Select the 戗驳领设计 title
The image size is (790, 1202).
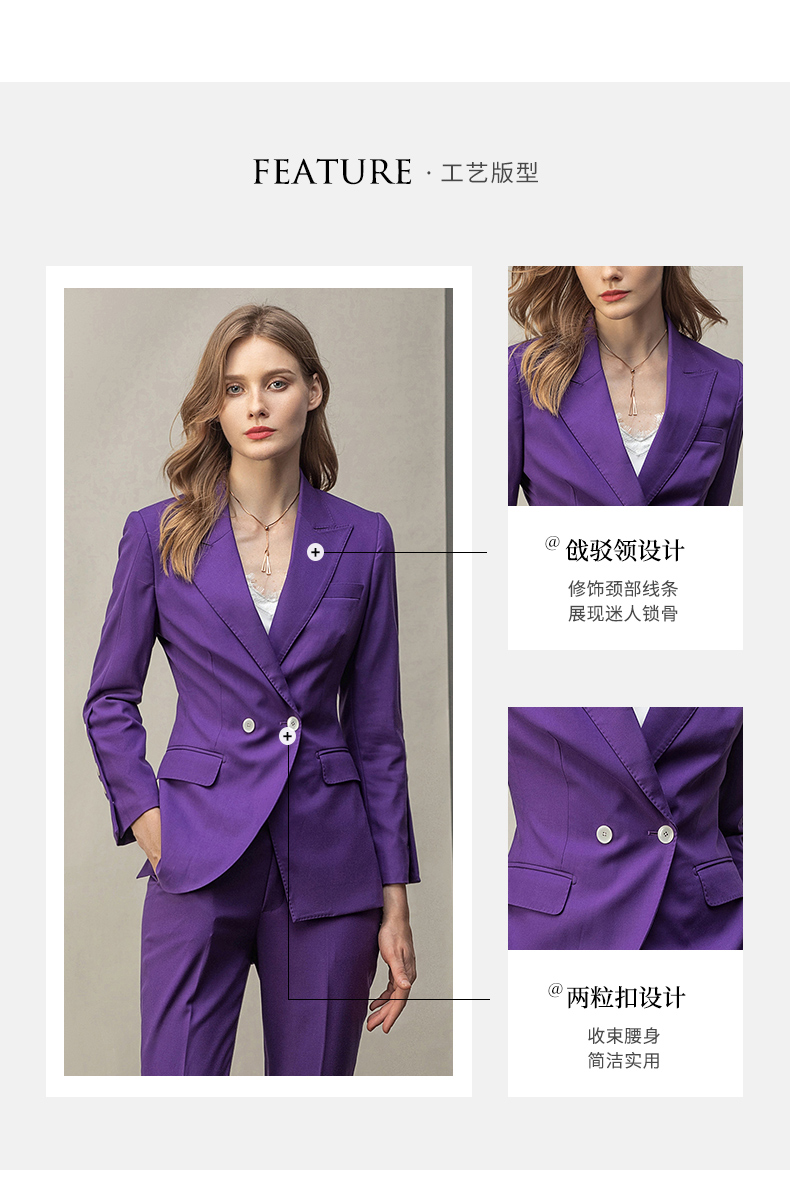626,551
